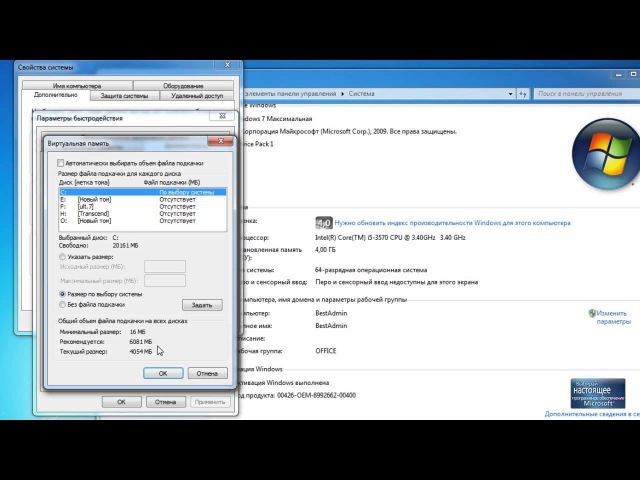This screenshot has height=480, width=640.
Task: Click Применить in Параметры быстродействия window
Action: click(210, 402)
